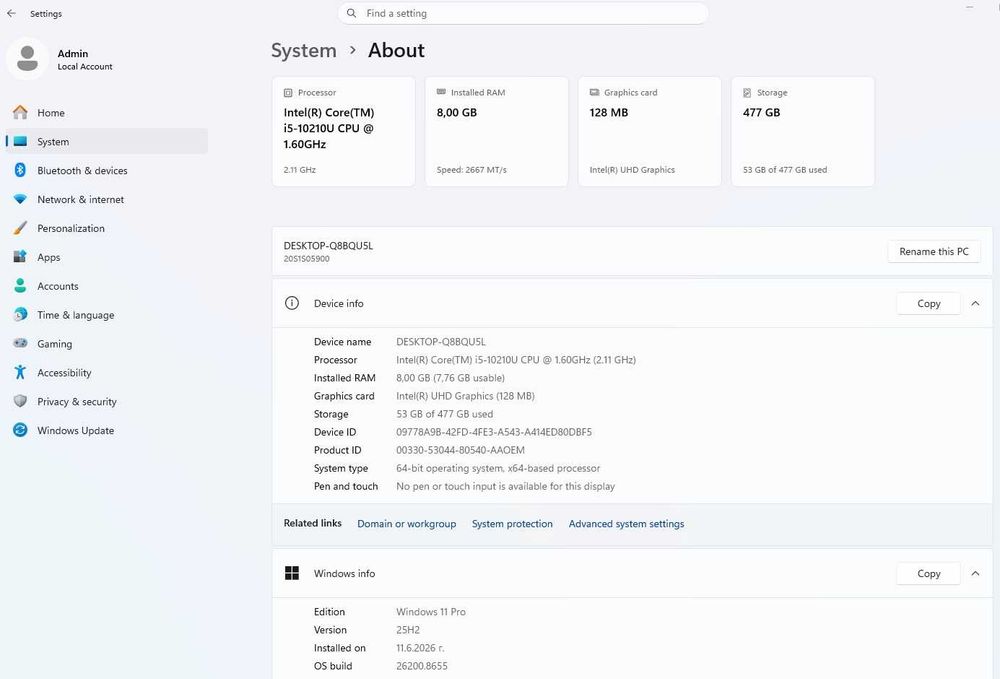The height and width of the screenshot is (679, 1000).
Task: Open the Installed RAM summary card
Action: click(x=497, y=131)
